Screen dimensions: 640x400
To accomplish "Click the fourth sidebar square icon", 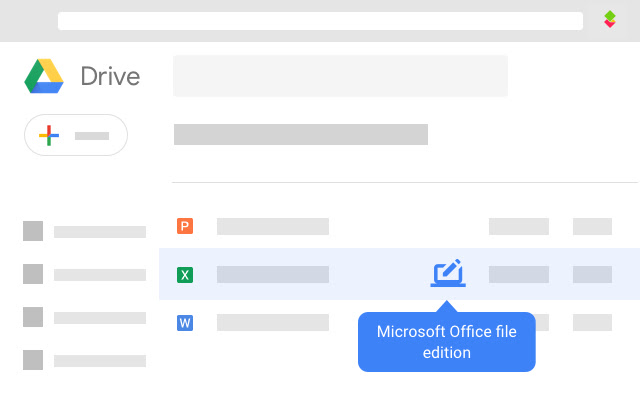I will coord(33,360).
